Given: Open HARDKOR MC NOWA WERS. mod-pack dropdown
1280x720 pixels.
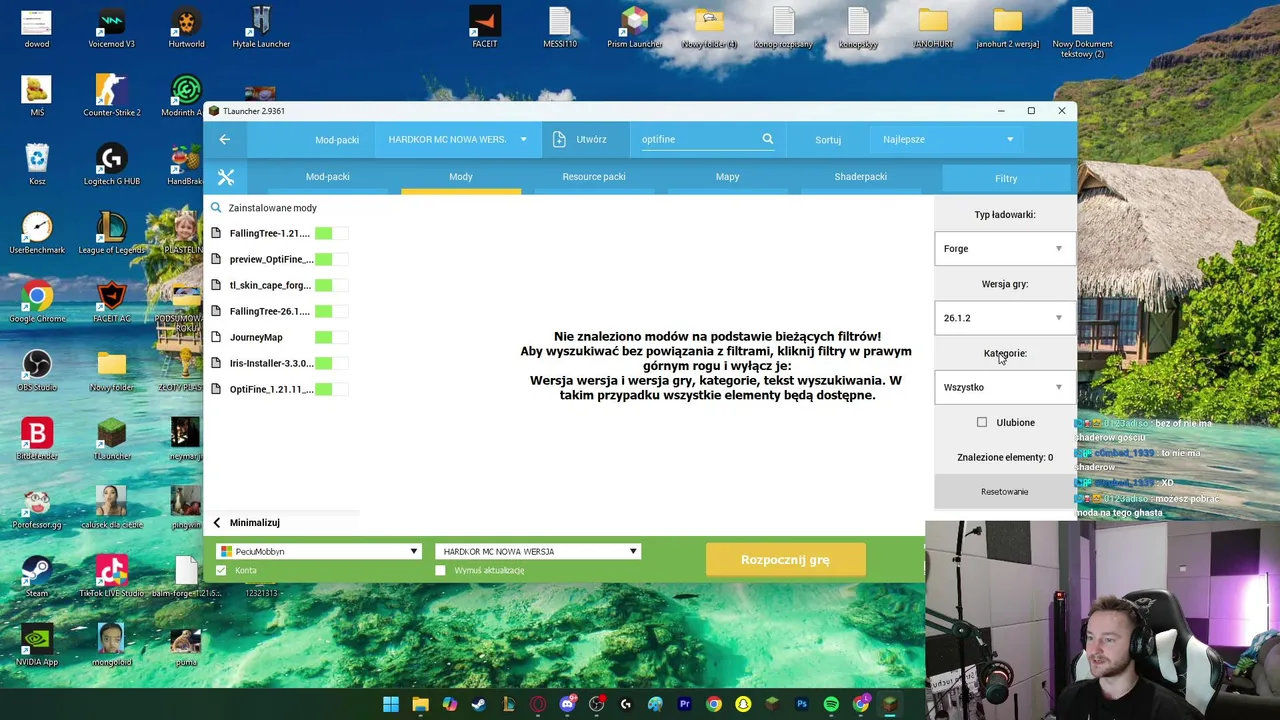Looking at the screenshot, I should [x=457, y=140].
